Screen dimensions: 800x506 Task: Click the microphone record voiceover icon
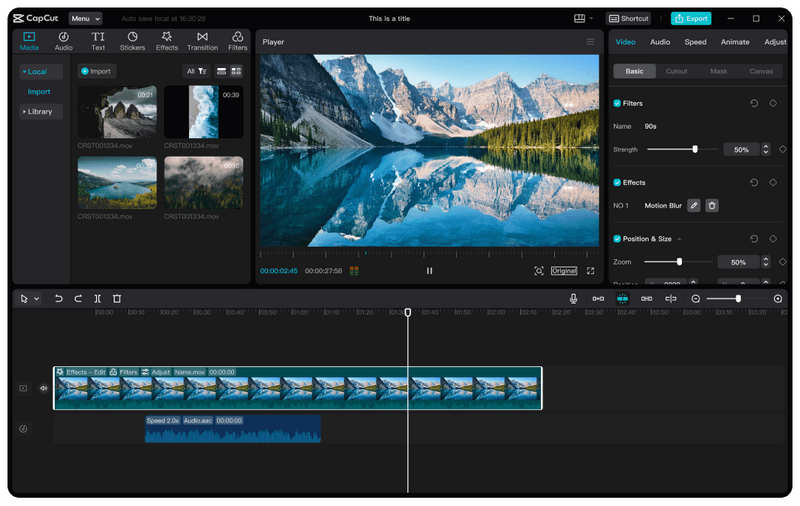573,299
